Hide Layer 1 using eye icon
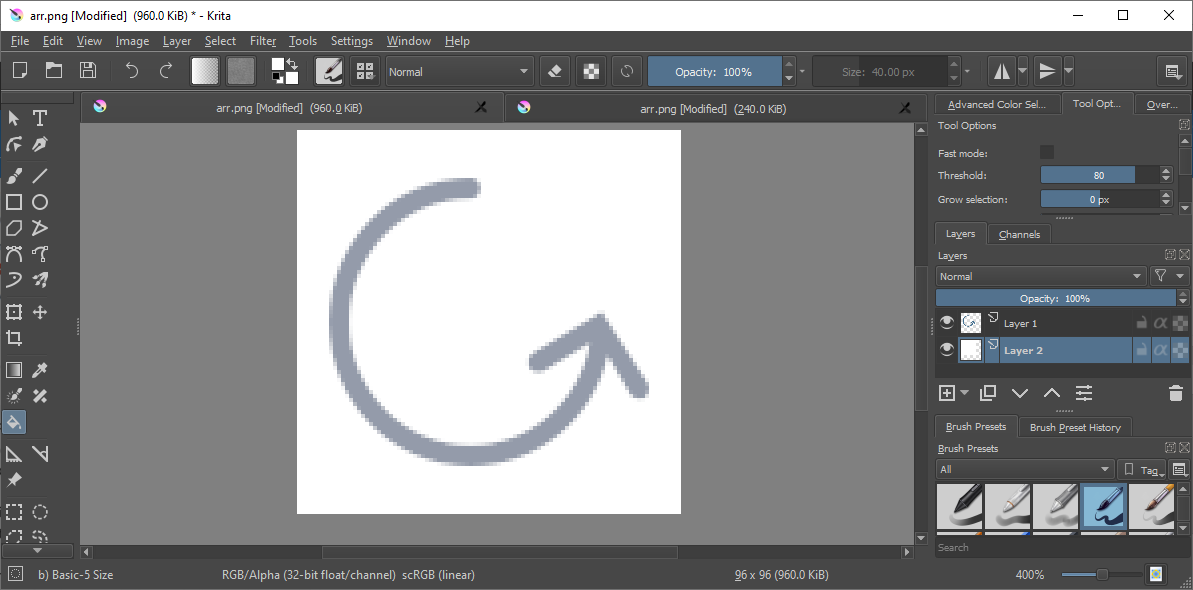Image resolution: width=1193 pixels, height=590 pixels. [947, 323]
